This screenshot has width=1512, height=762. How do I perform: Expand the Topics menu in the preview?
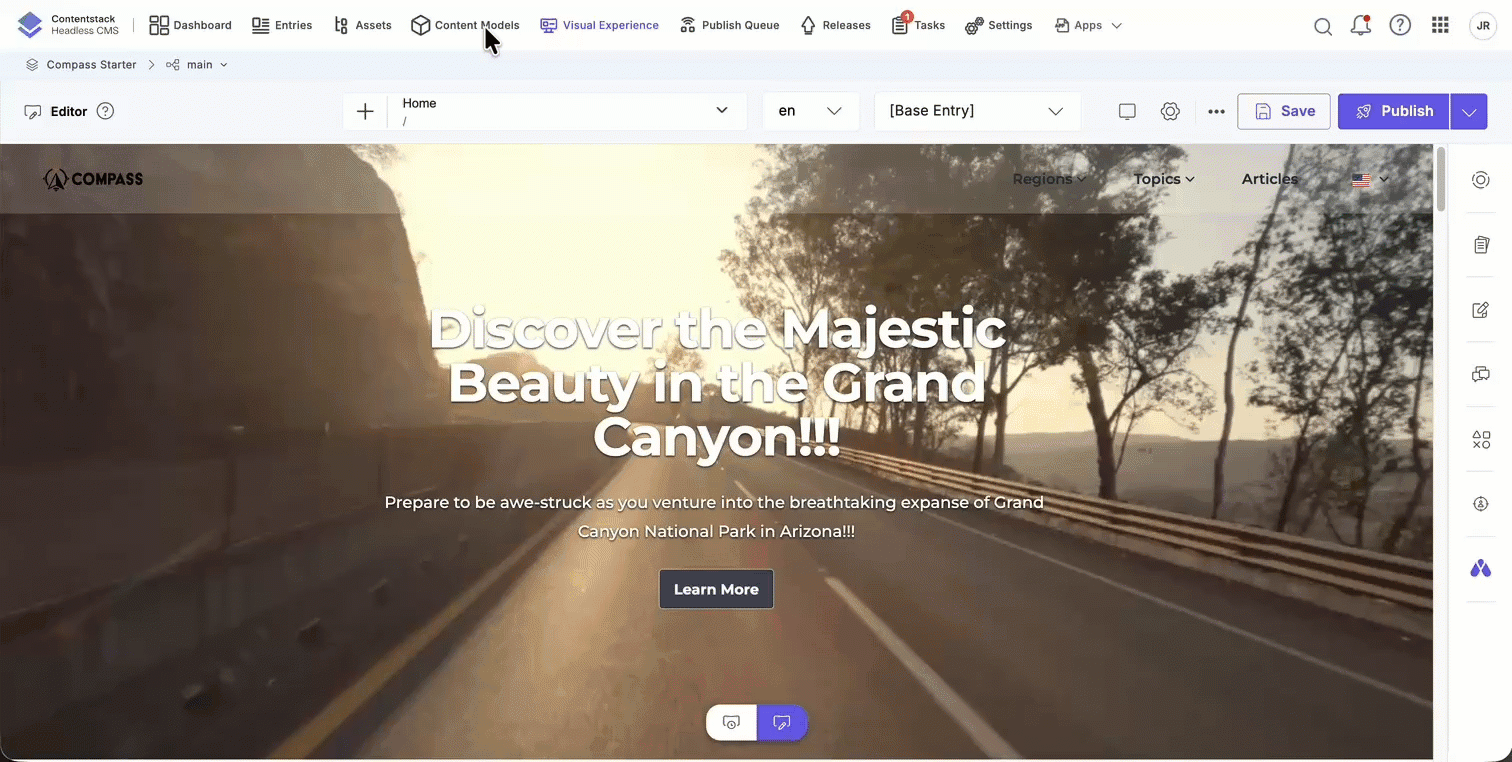[1164, 179]
